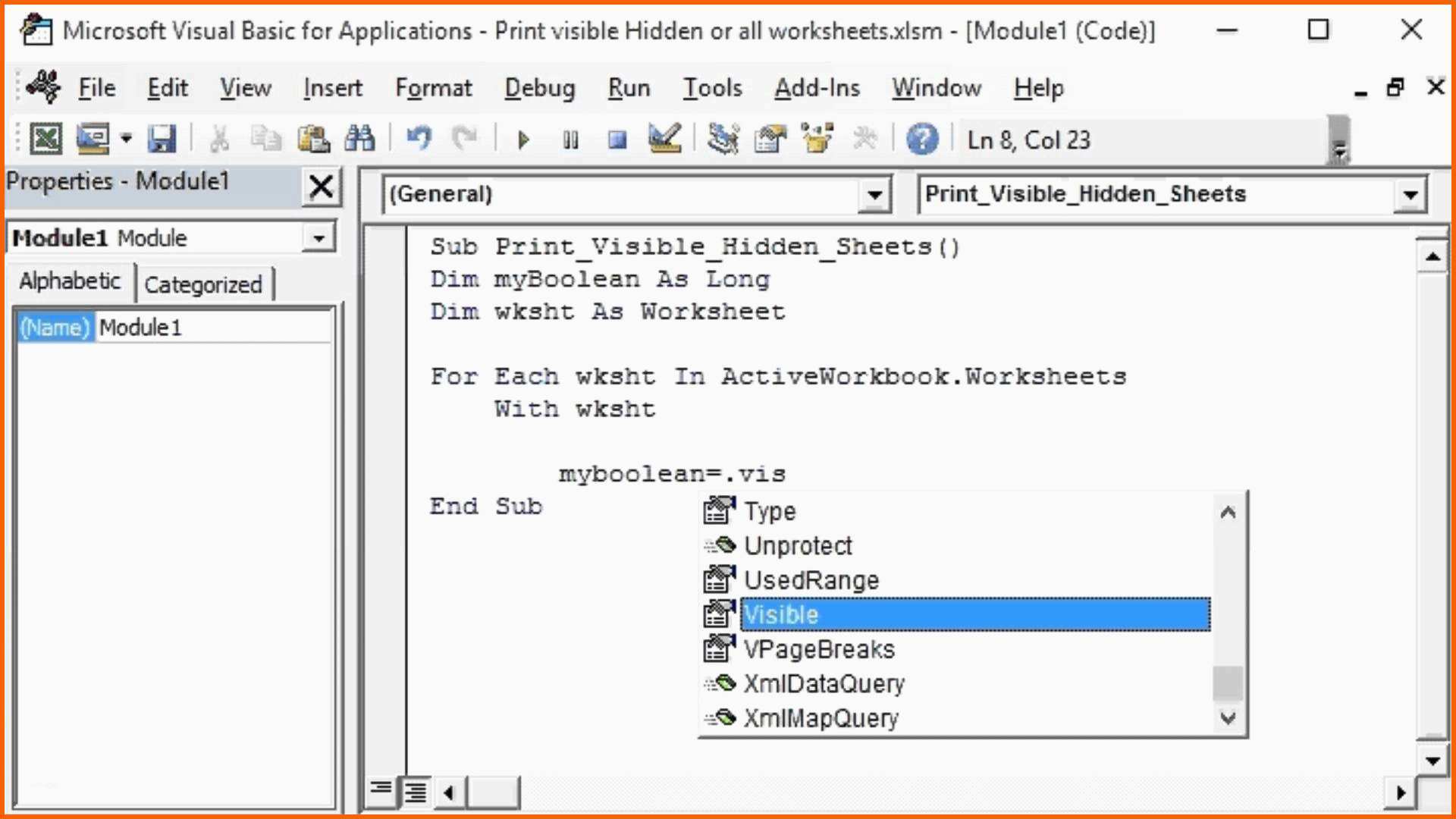1456x819 pixels.
Task: Click the Reset stop icon
Action: click(618, 140)
